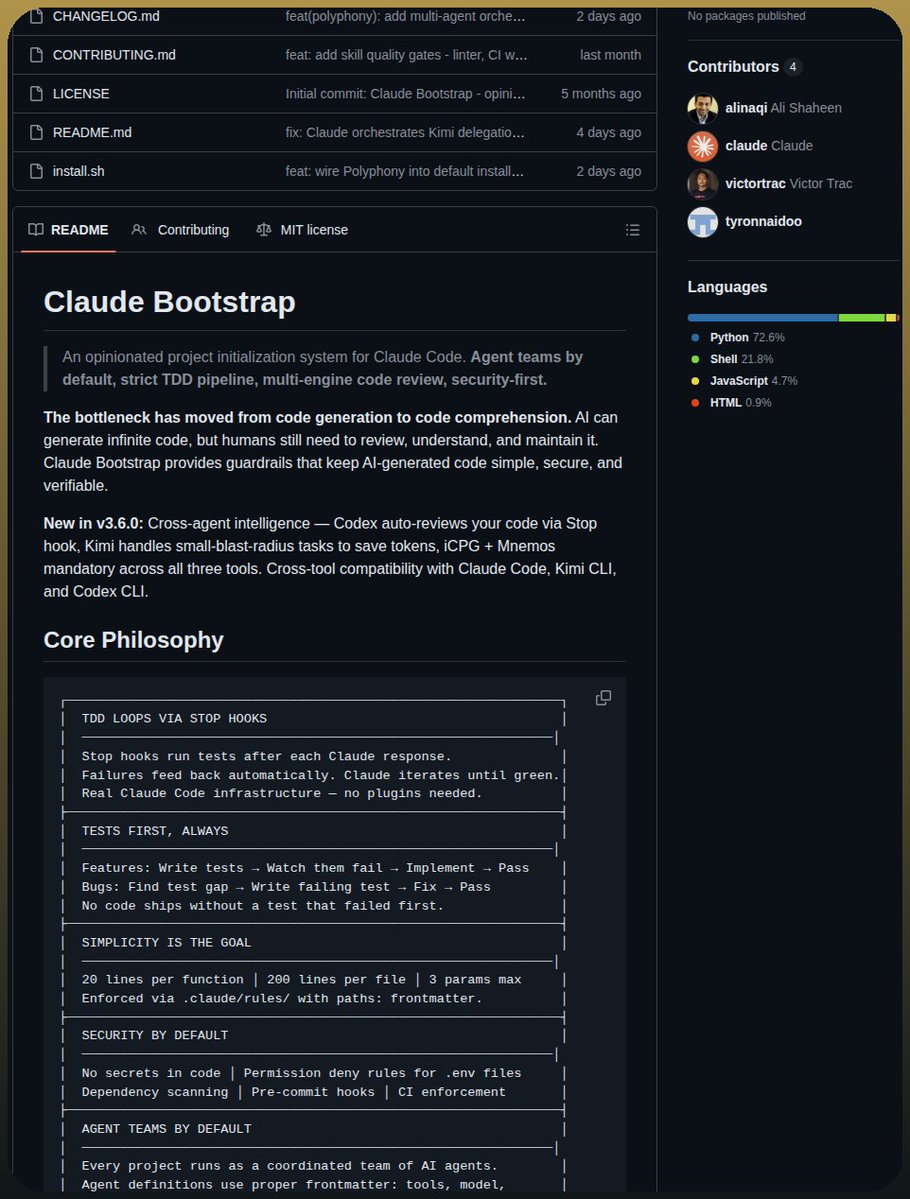Click 'TDD LOOPS VIA STOP HOOKS' line

[x=174, y=719]
